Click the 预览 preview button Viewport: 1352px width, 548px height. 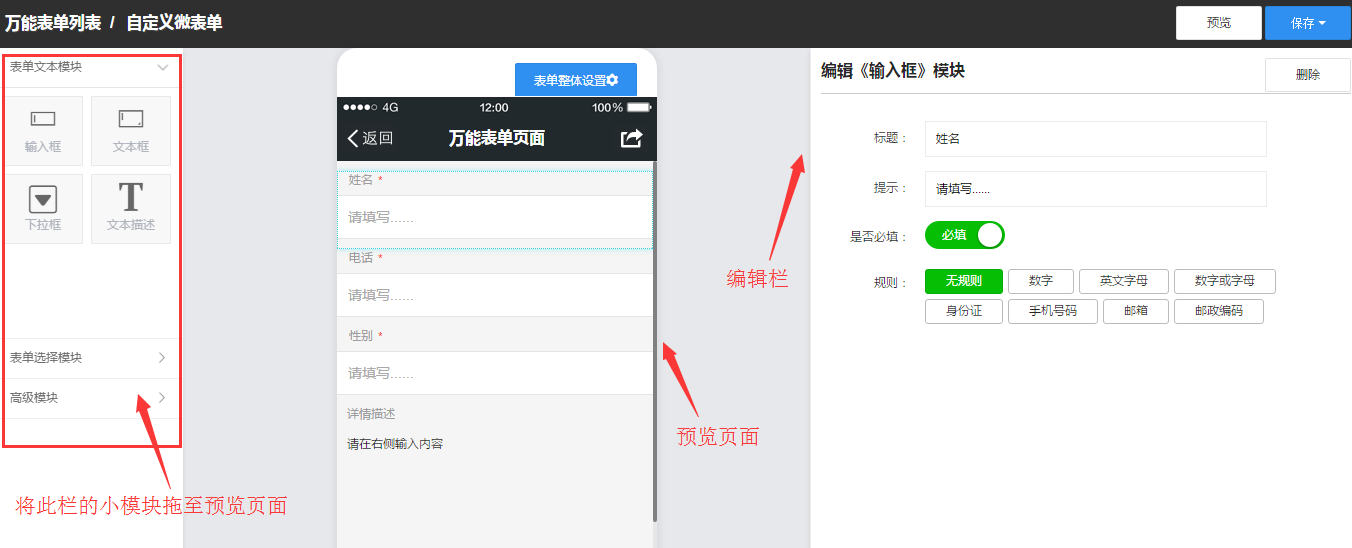click(1218, 23)
